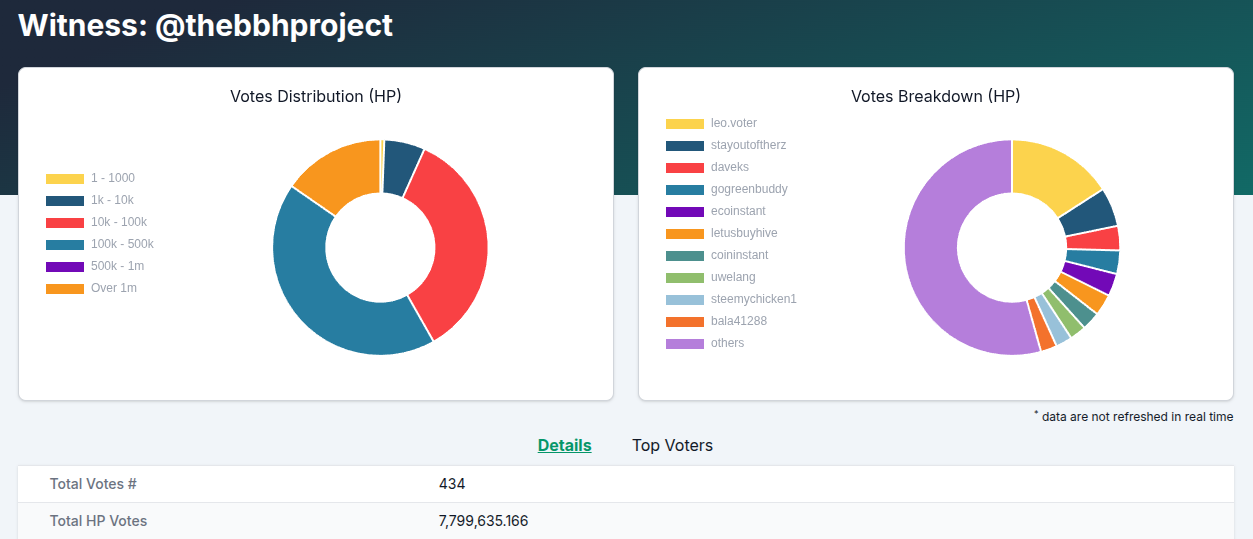Click the letusbuyhive legend label
This screenshot has height=539, width=1253.
click(x=744, y=233)
